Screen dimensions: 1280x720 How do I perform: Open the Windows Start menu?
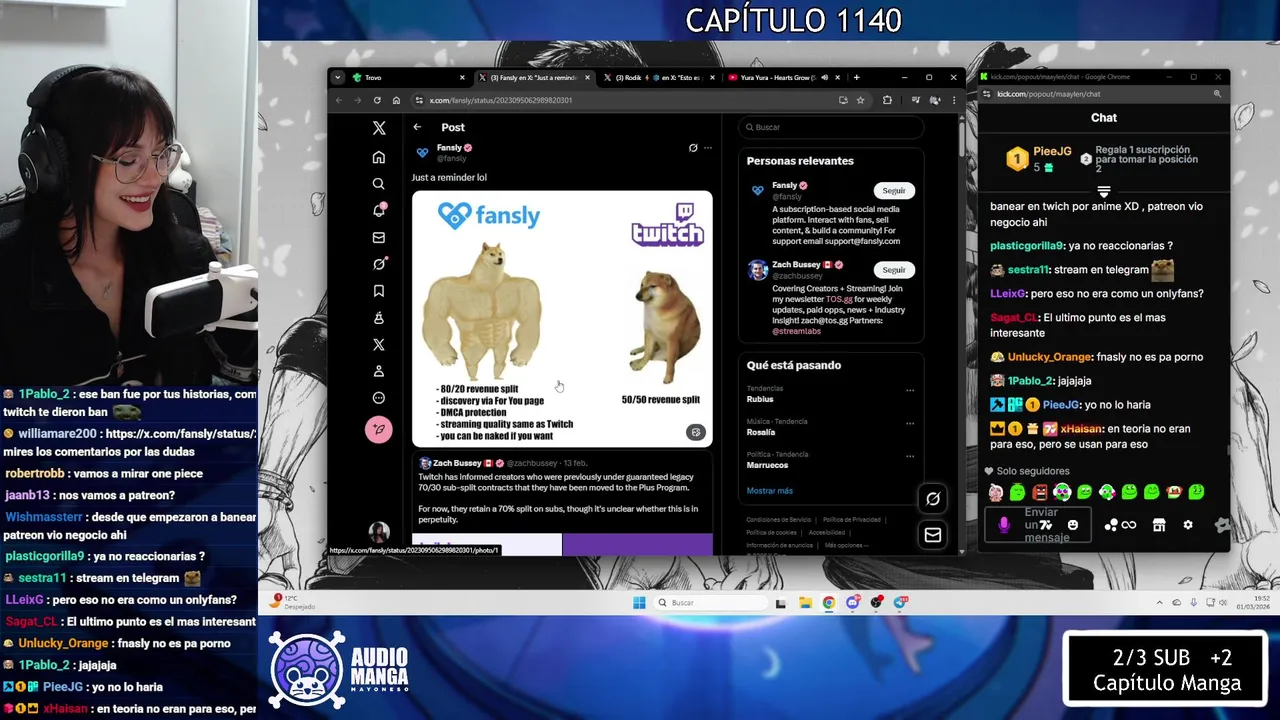639,603
